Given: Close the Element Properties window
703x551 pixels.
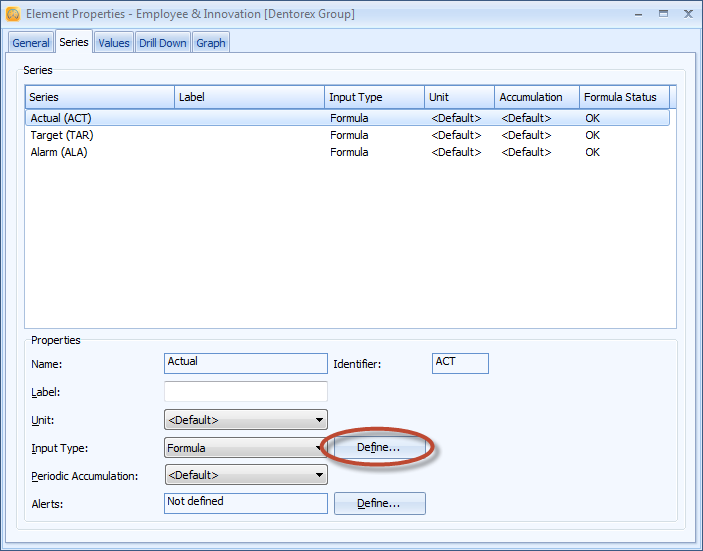Looking at the screenshot, I should pos(688,14).
